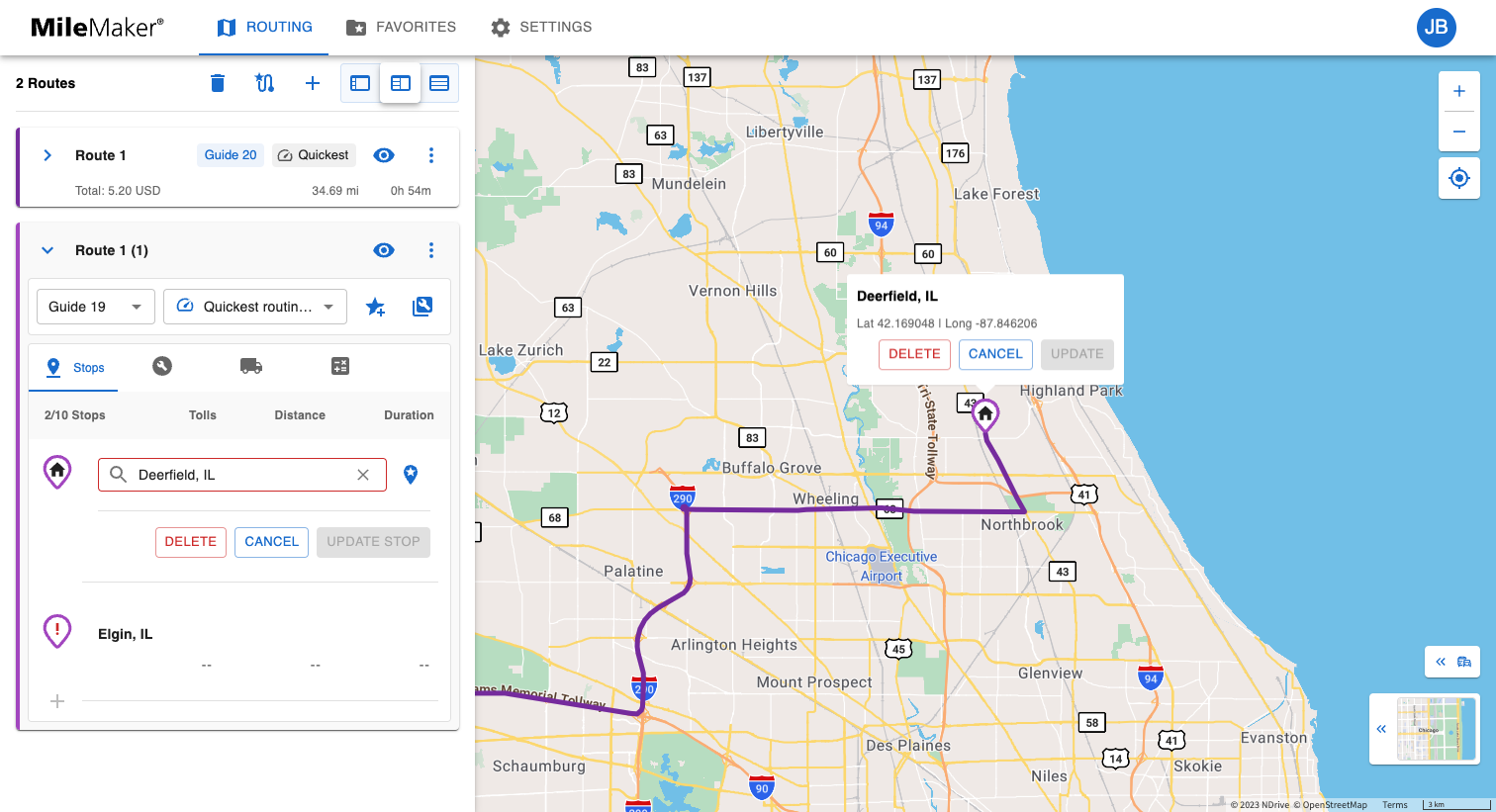
Task: Click the Deerfield, IL stop input field
Action: (240, 475)
